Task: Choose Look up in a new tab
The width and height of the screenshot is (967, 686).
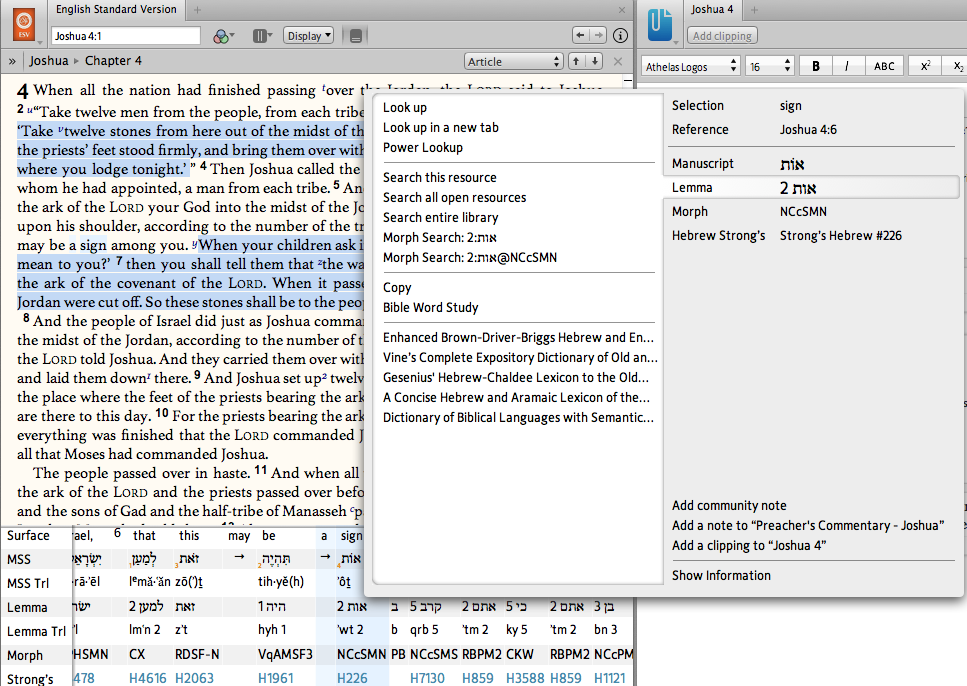Action: (440, 127)
